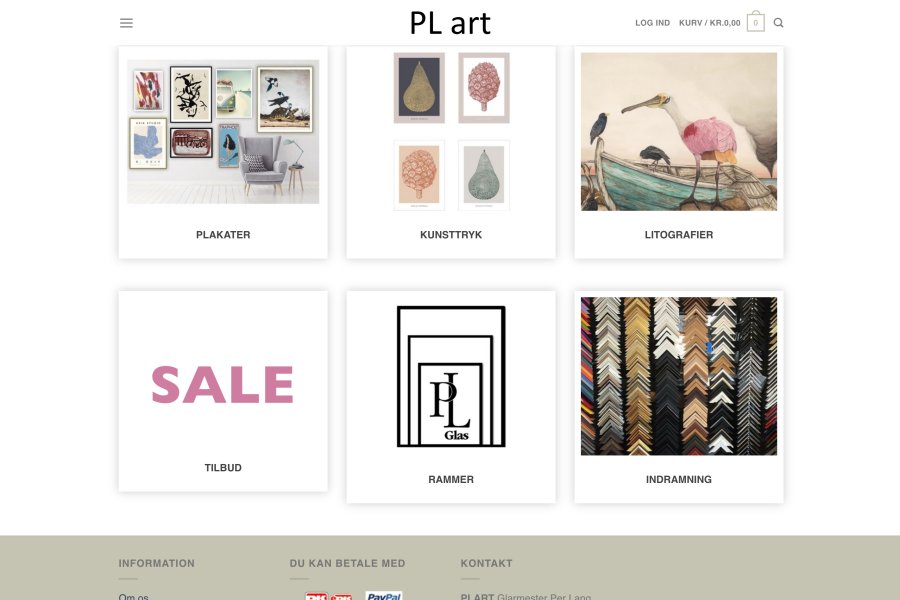Open the PLAKATER category

(x=223, y=235)
